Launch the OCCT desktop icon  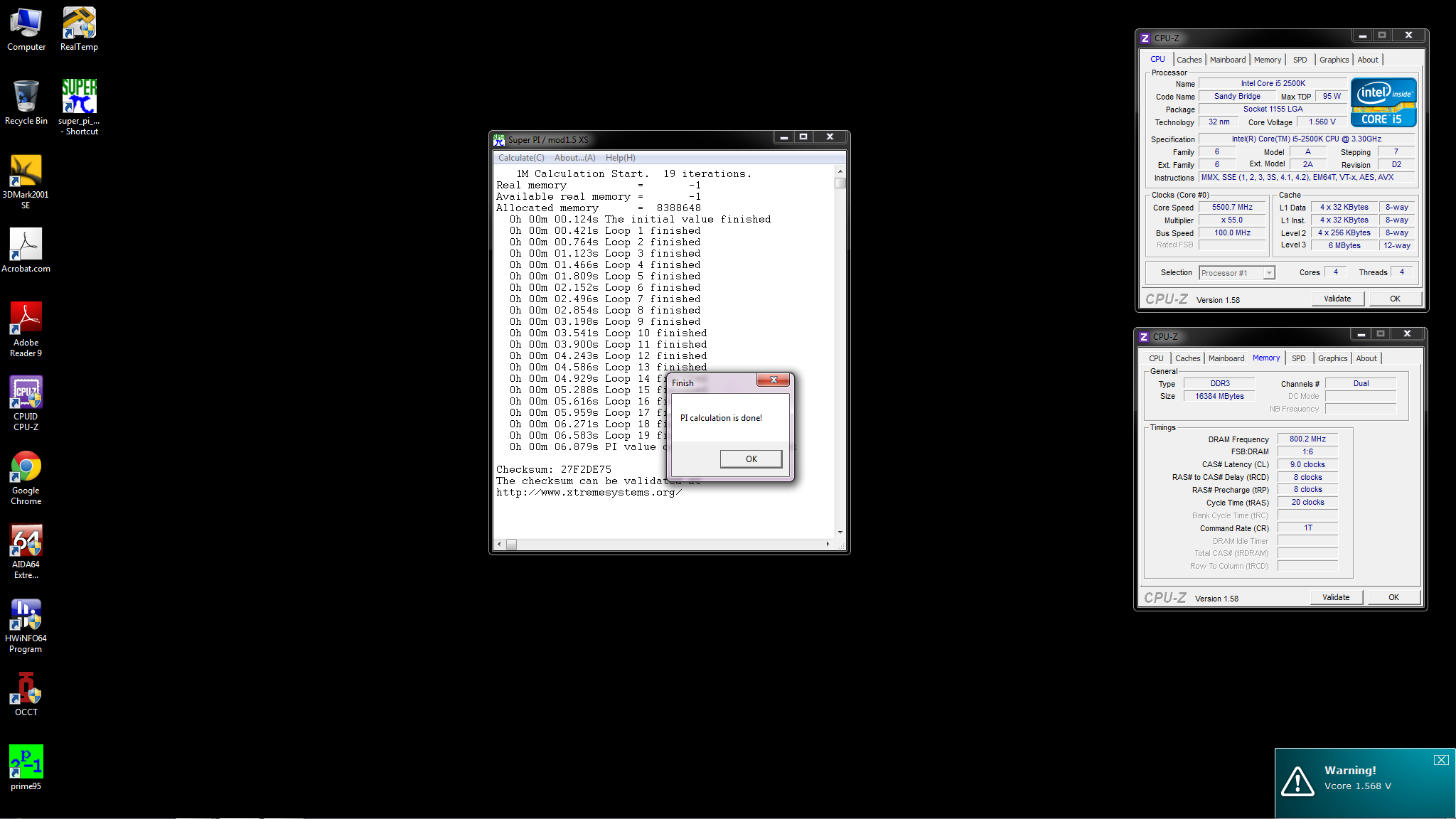tap(26, 695)
